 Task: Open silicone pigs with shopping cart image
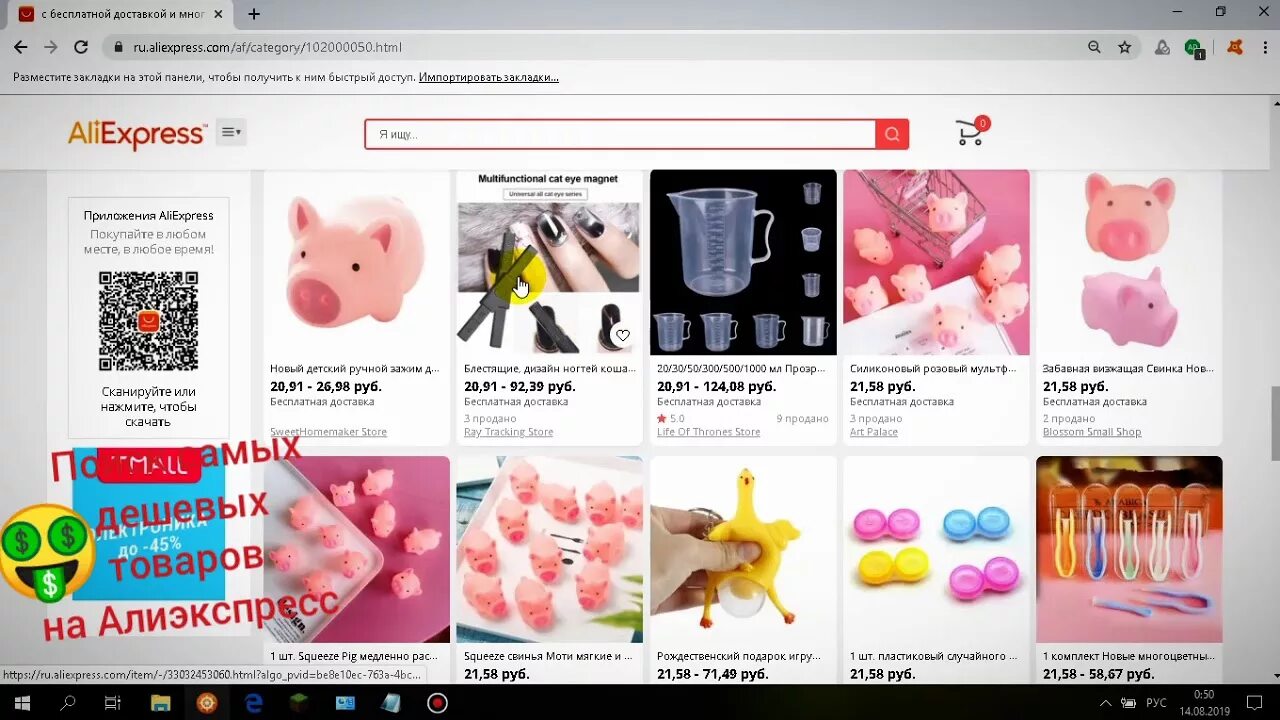pos(936,262)
